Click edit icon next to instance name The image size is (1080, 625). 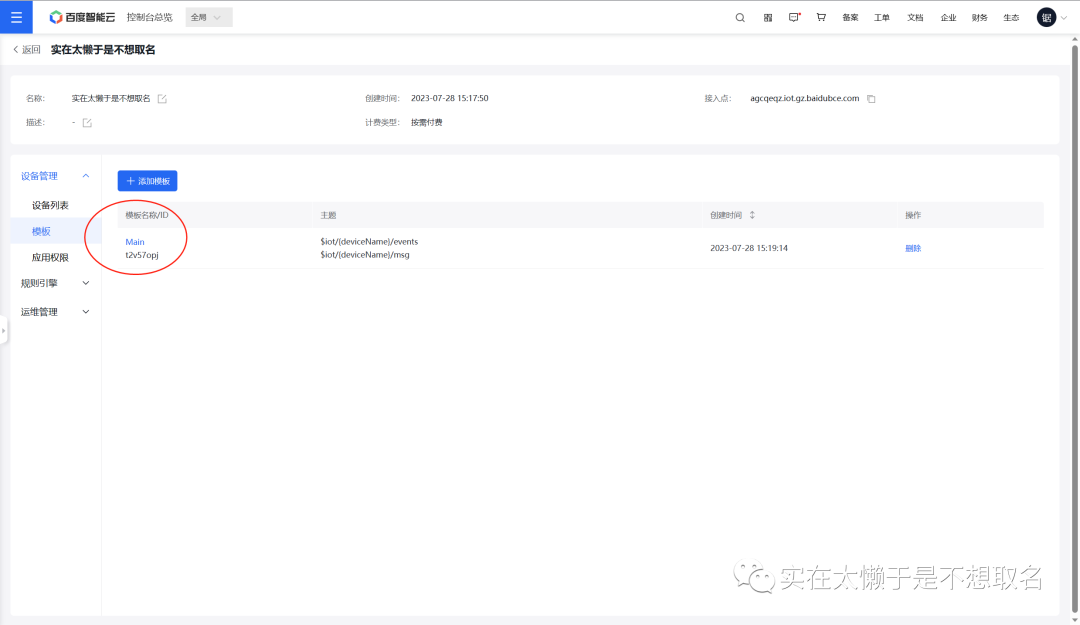[x=162, y=99]
